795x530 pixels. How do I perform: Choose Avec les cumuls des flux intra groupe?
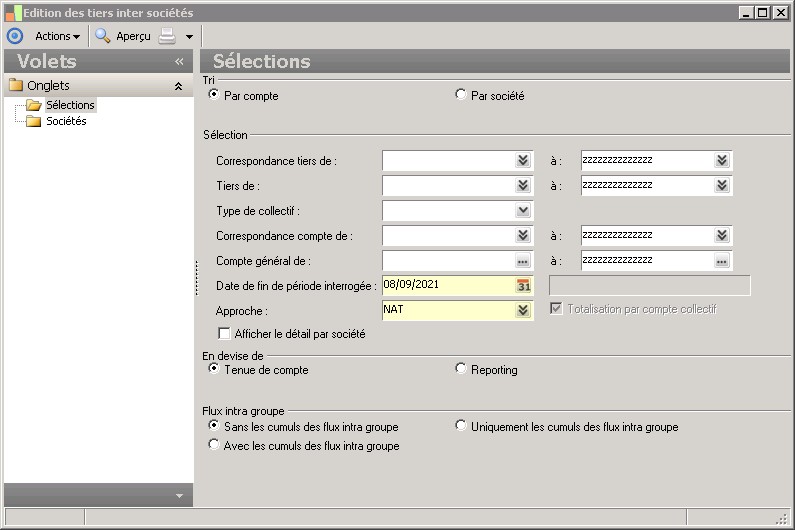tap(214, 445)
